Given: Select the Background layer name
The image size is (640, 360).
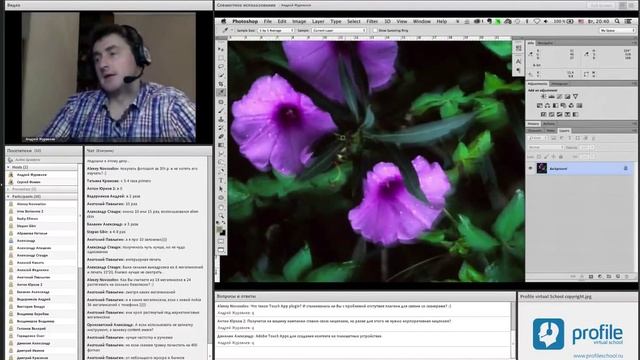Looking at the screenshot, I should (x=558, y=169).
